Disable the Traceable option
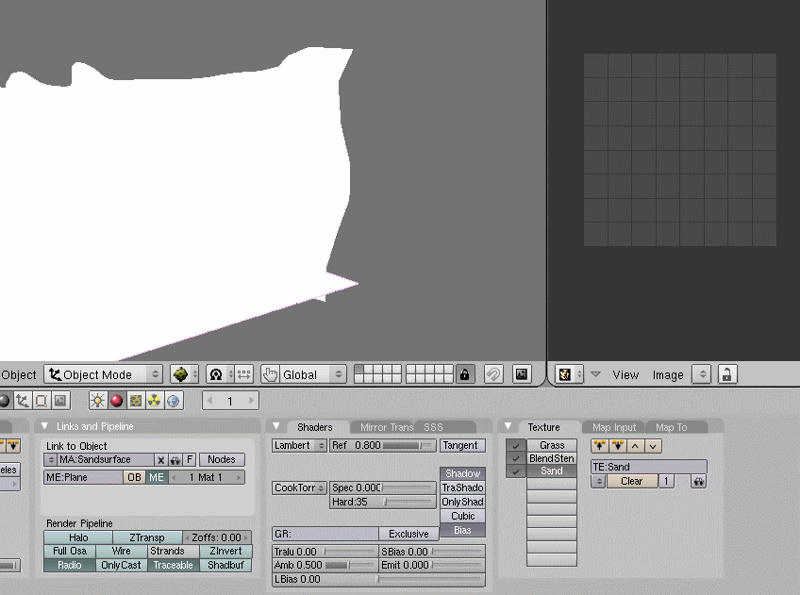This screenshot has height=595, width=800. [x=173, y=565]
